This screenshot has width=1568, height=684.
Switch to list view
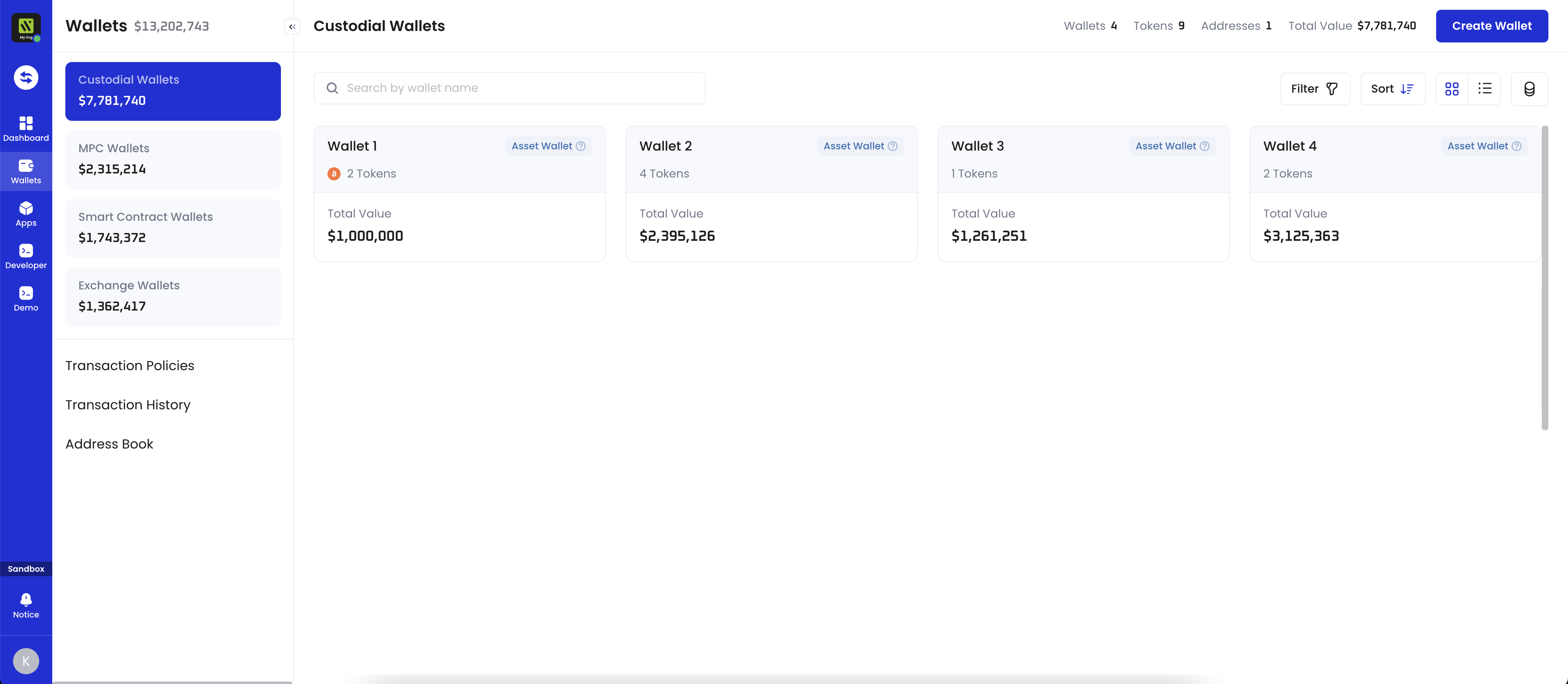(1485, 89)
